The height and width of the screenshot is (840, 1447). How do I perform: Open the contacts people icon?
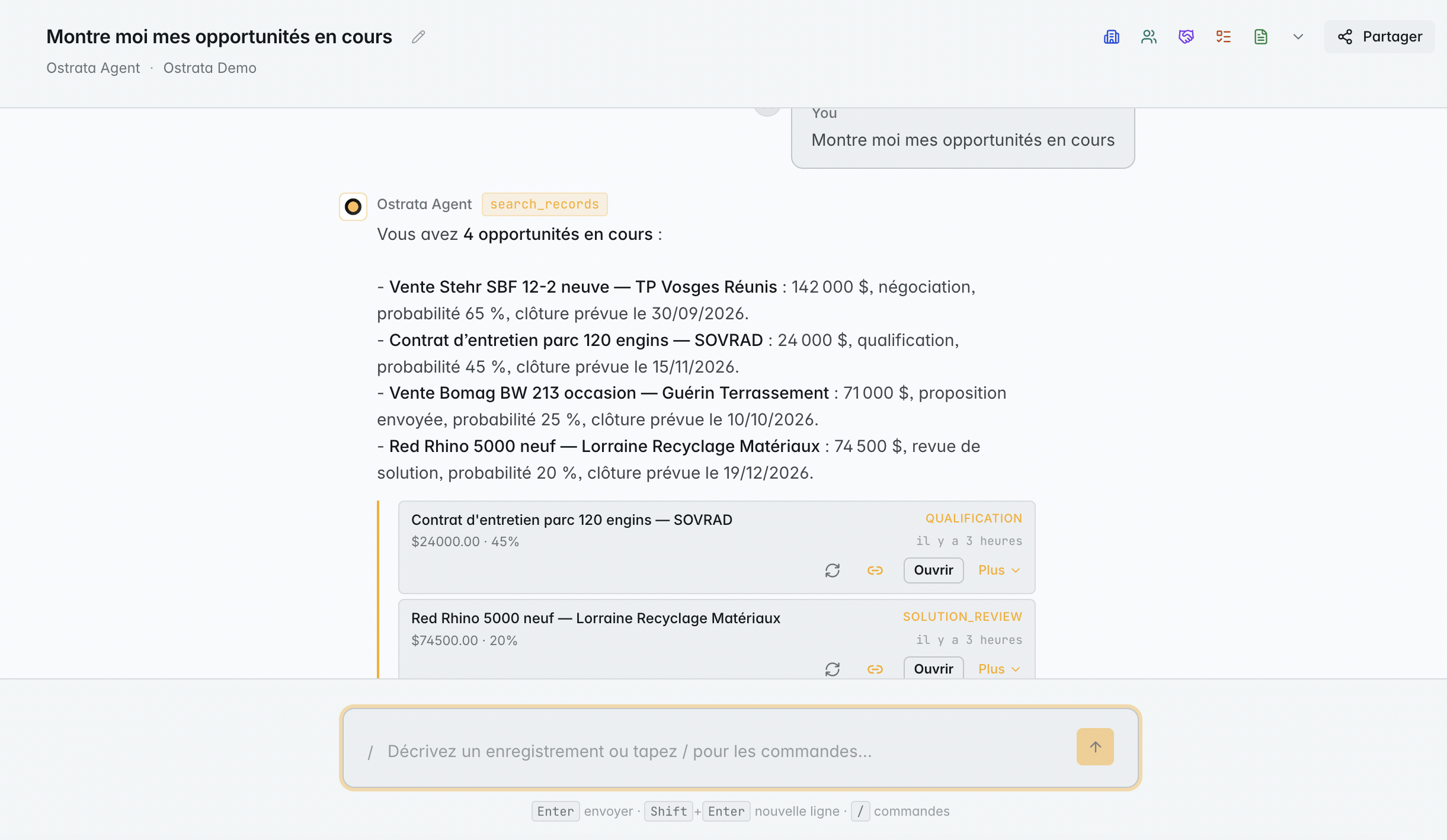pos(1148,37)
